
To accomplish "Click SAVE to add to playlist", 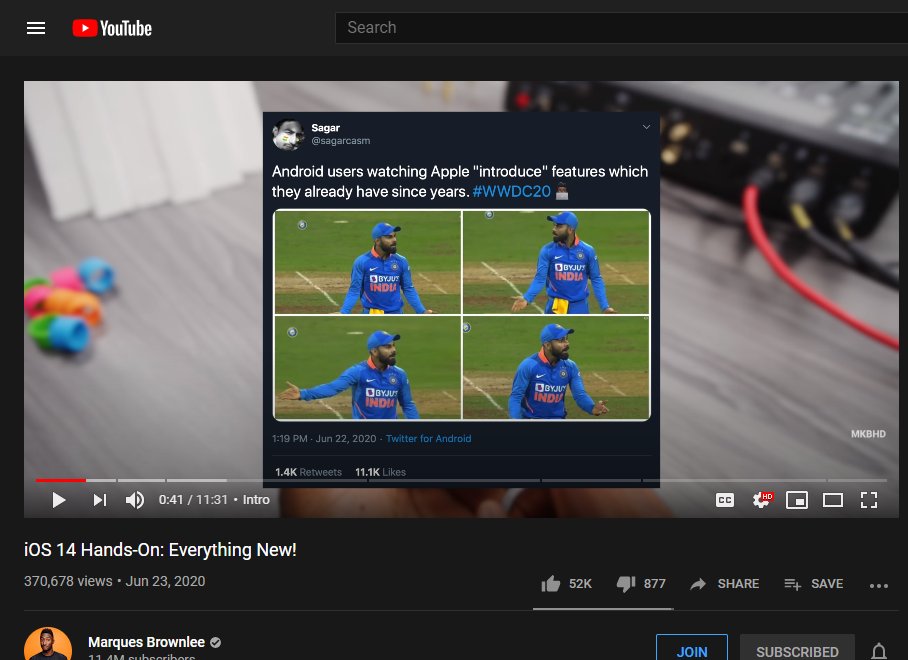I will click(814, 584).
